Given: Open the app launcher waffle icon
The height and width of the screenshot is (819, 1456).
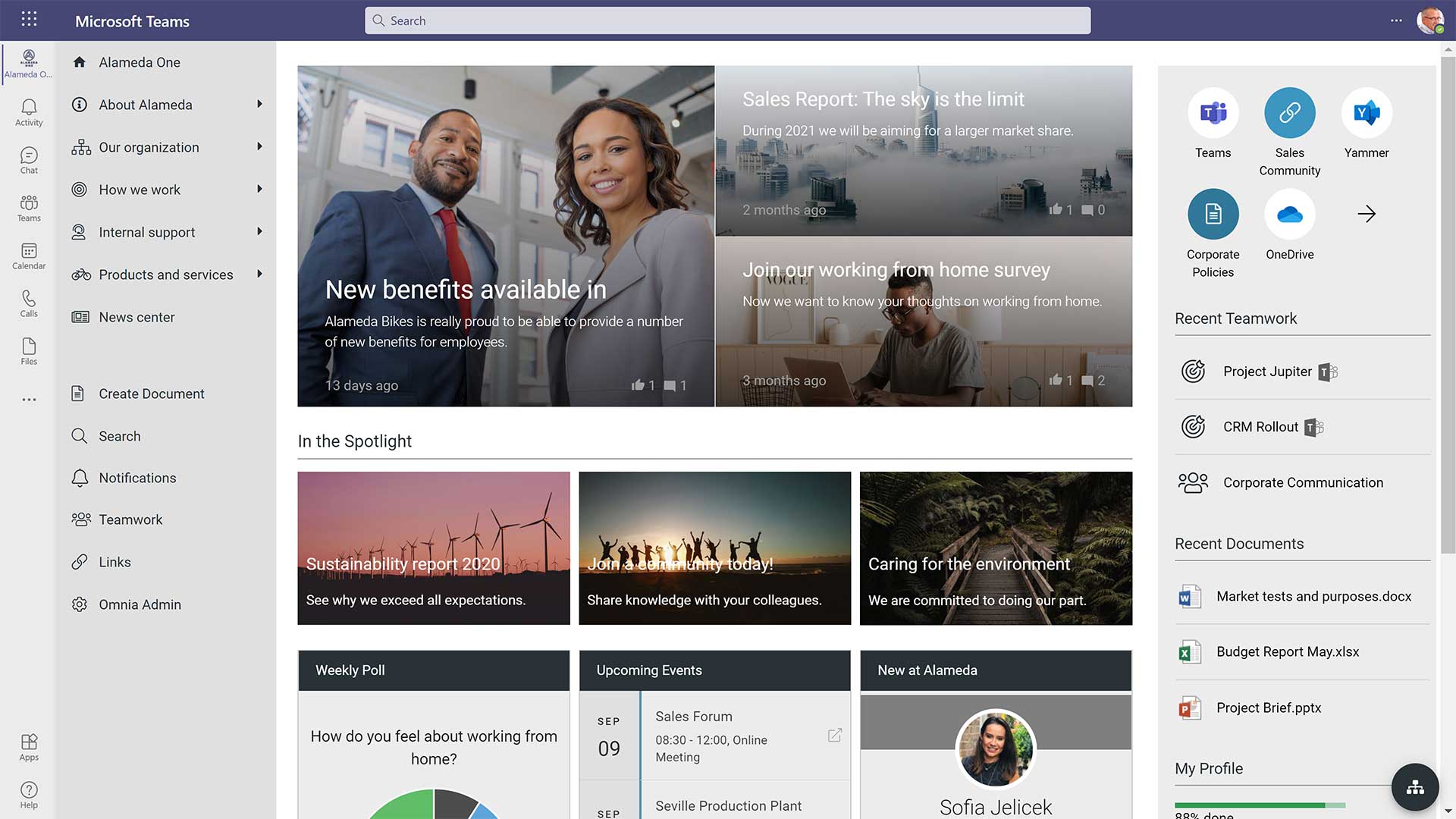Looking at the screenshot, I should (29, 20).
